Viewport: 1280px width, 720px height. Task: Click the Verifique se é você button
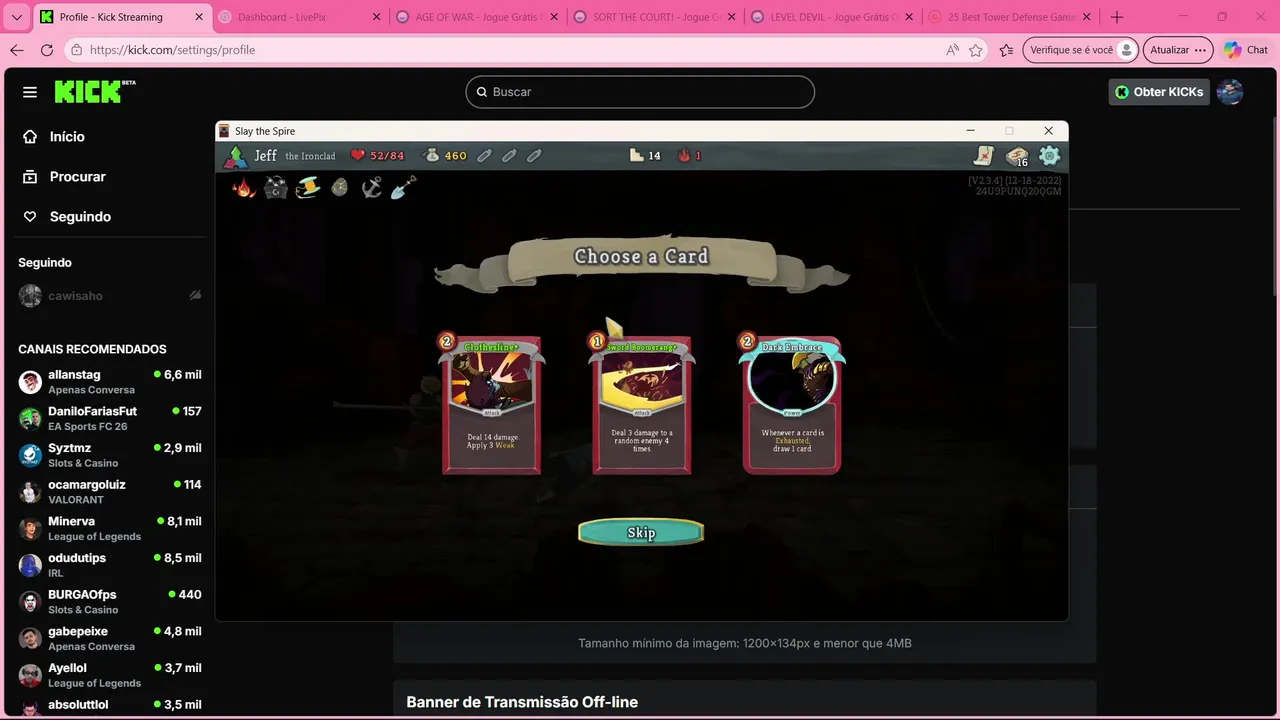point(1081,50)
